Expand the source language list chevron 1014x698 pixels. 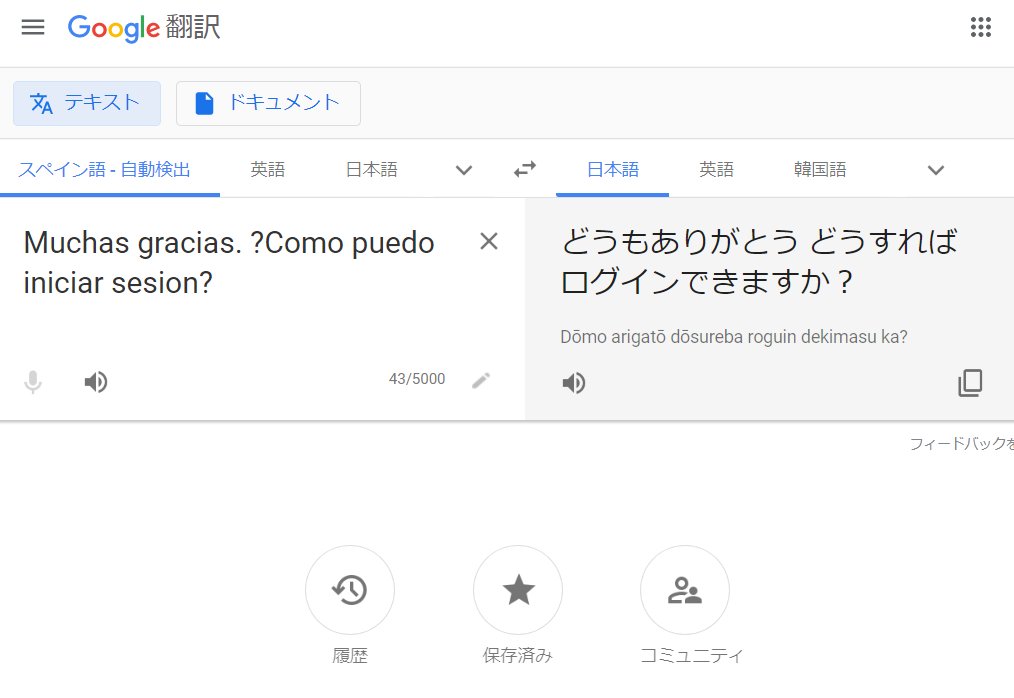(464, 170)
